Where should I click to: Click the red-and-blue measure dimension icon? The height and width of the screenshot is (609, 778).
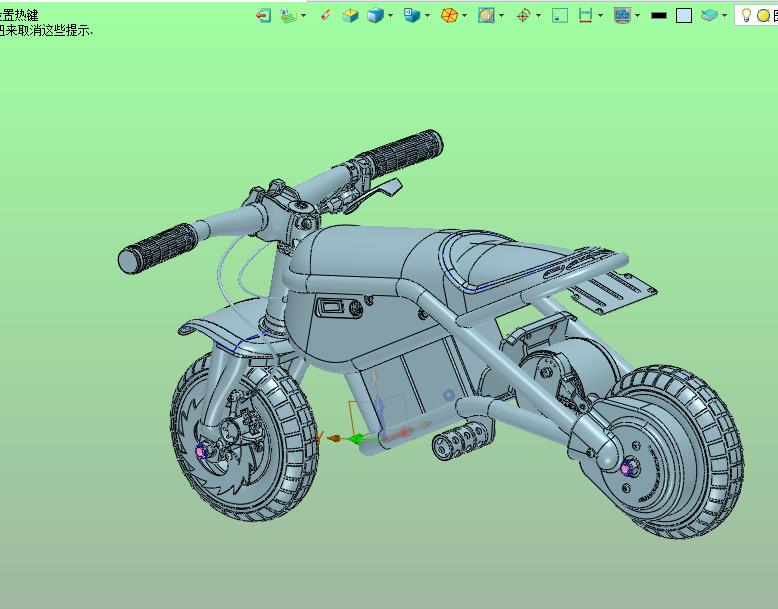[586, 15]
